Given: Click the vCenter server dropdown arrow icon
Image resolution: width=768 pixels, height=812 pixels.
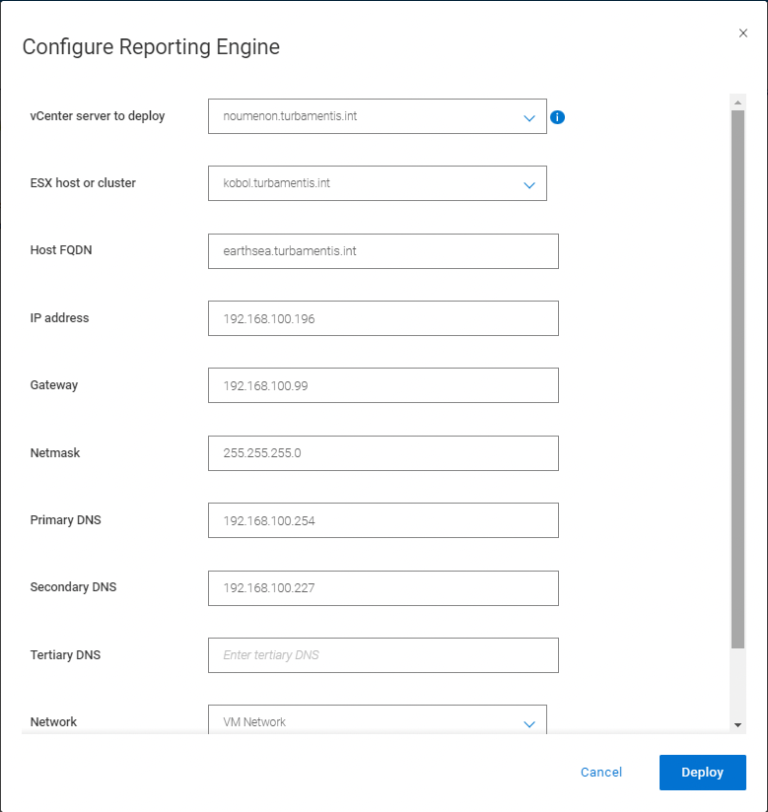Looking at the screenshot, I should (529, 117).
